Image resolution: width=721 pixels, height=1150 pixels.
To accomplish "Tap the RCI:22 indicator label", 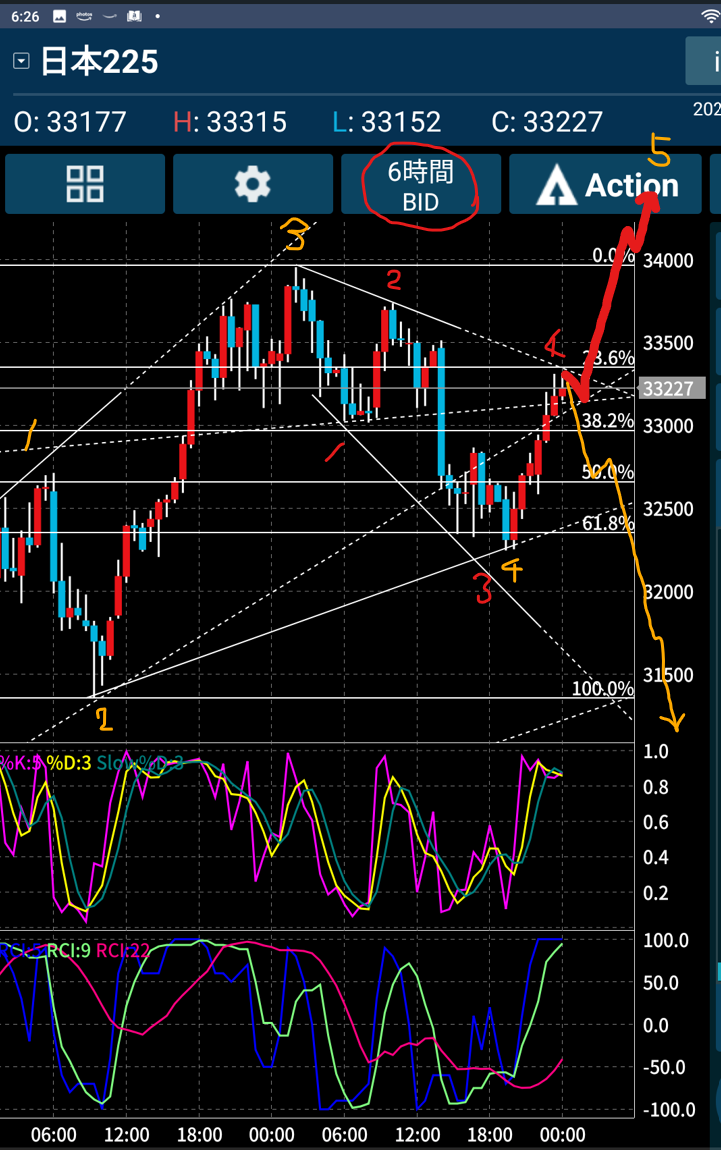I will point(123,950).
